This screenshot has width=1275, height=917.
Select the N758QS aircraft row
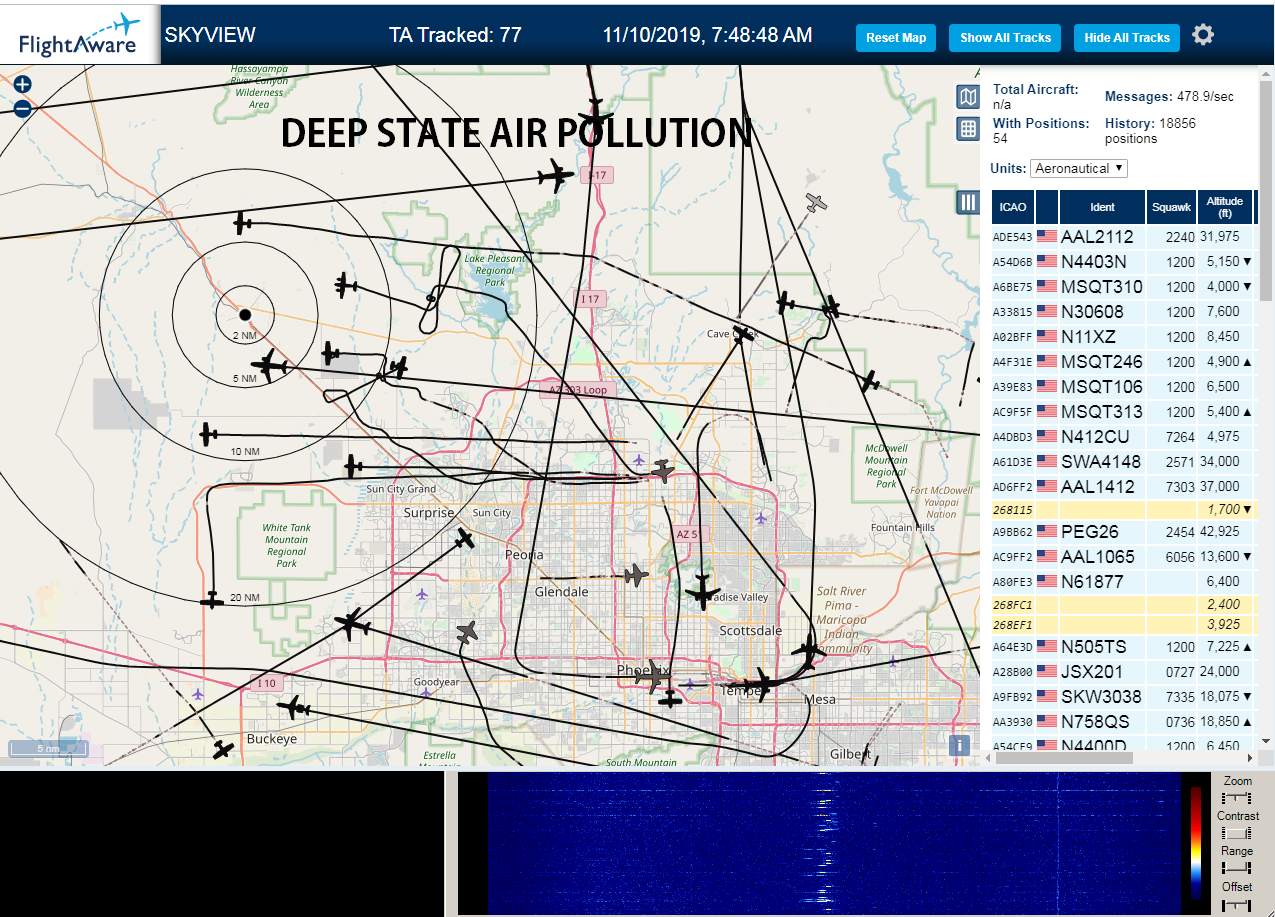click(x=1124, y=721)
